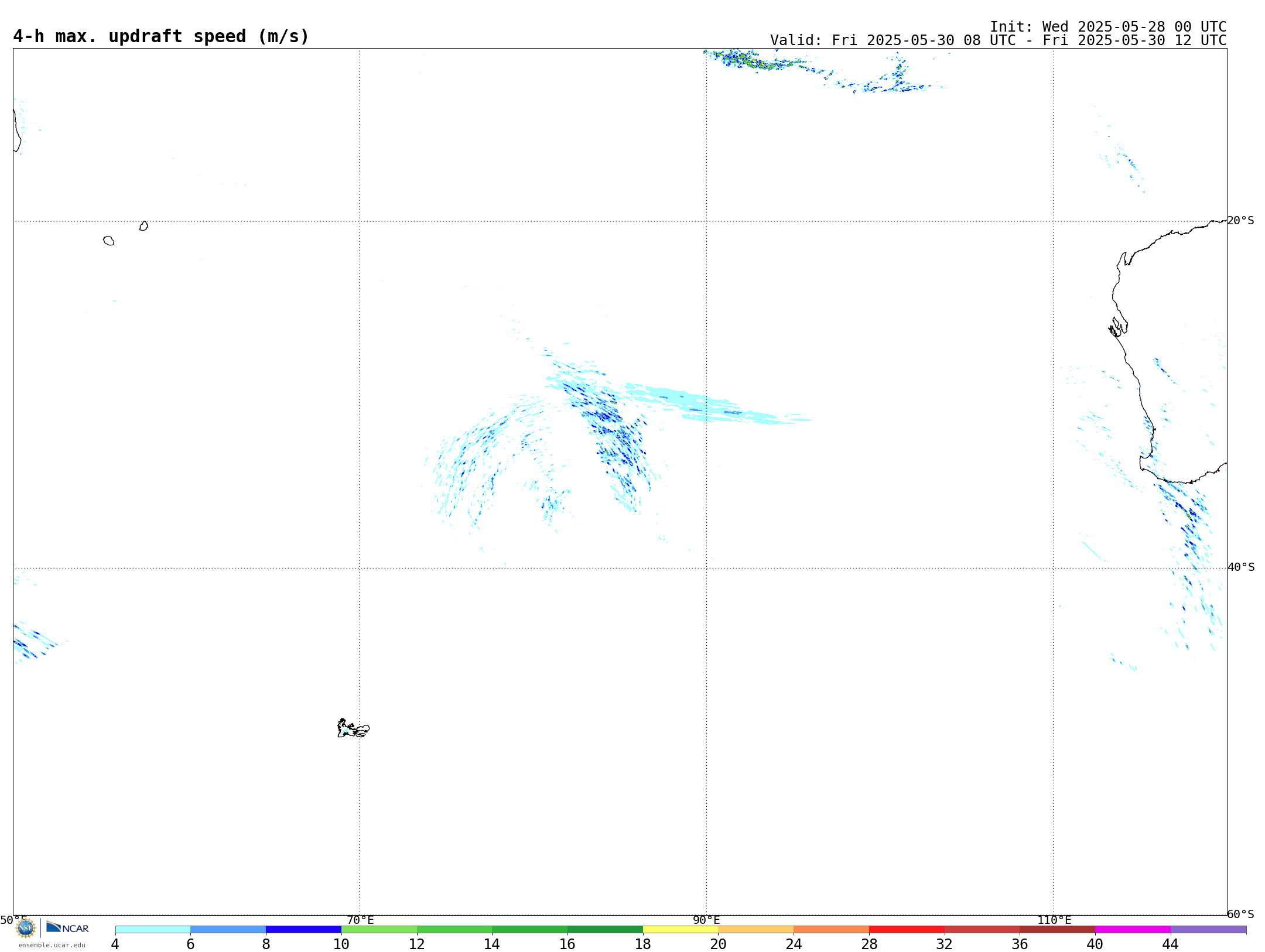Viewport: 1265px width, 952px height.
Task: Click the Réunion island outline
Action: click(x=108, y=241)
